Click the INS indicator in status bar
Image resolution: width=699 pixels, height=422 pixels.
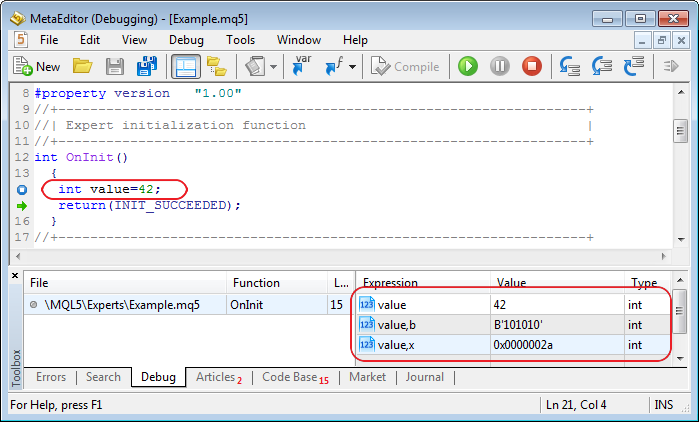663,405
